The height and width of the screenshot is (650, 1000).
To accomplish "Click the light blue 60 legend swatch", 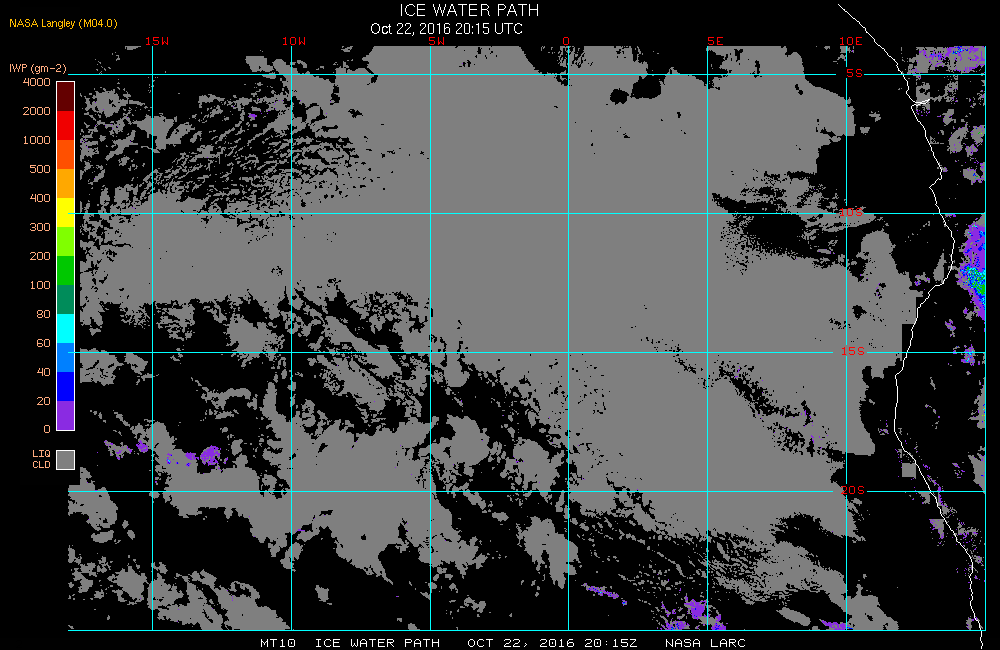I will [66, 358].
